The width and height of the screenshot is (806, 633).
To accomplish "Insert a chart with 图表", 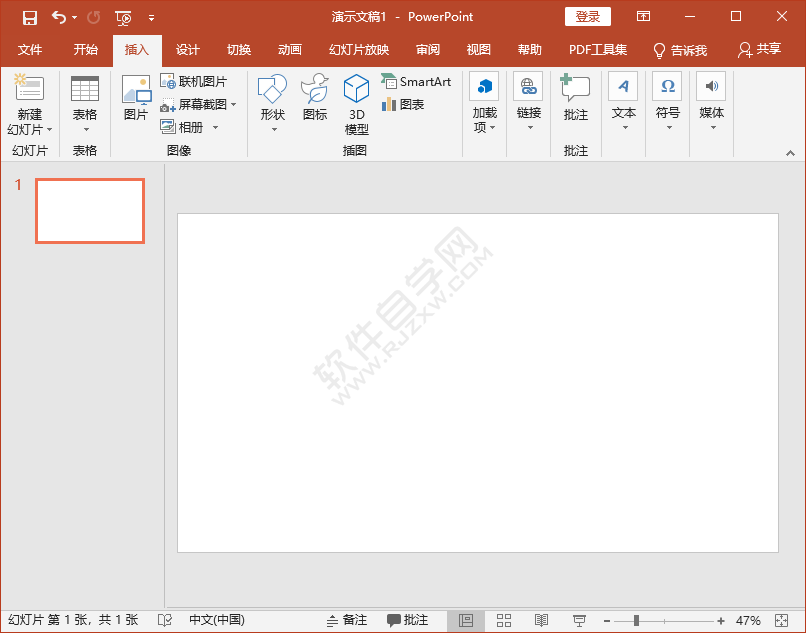I will (x=404, y=103).
